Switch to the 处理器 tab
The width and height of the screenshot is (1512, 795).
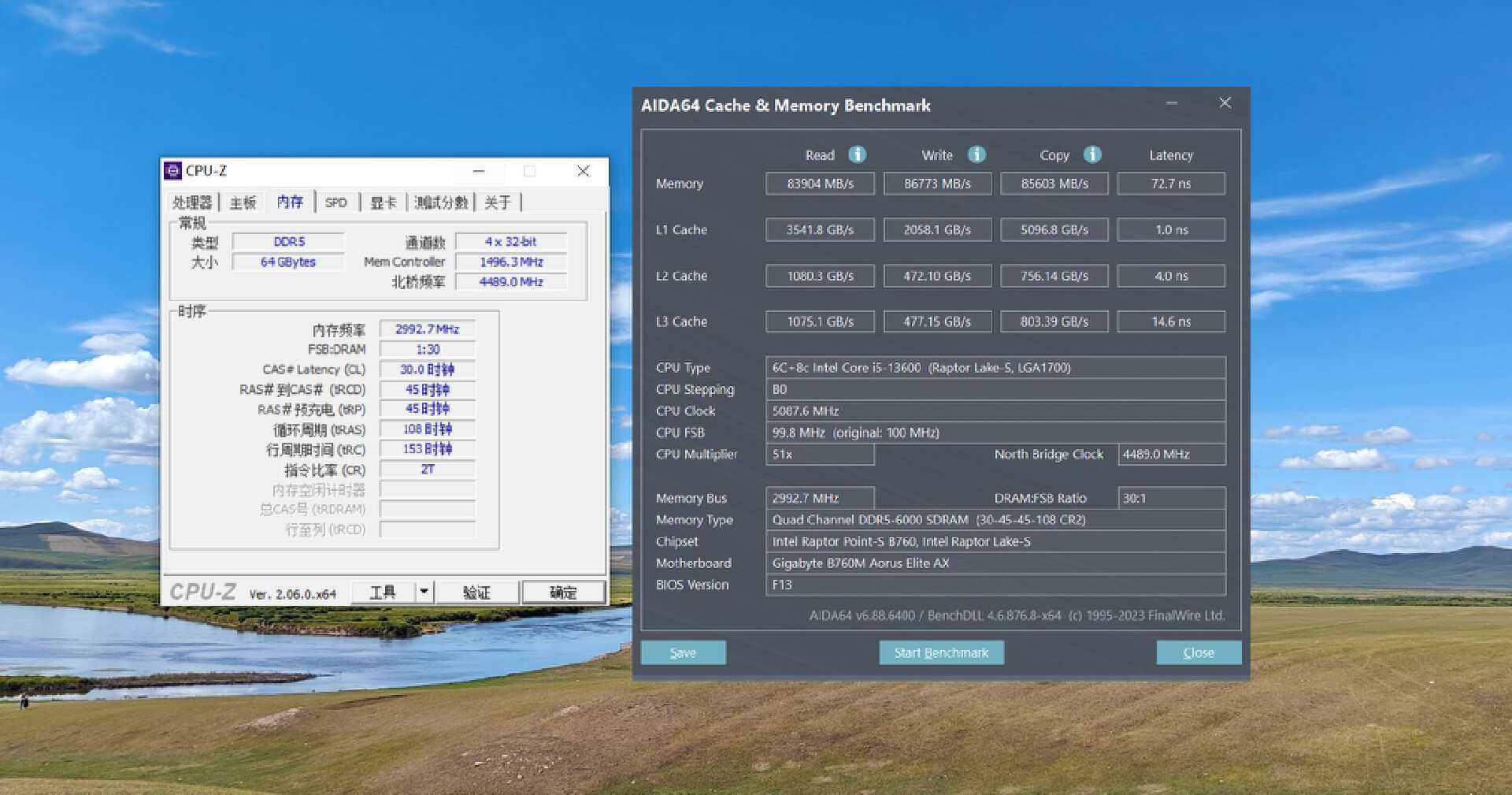coord(192,202)
